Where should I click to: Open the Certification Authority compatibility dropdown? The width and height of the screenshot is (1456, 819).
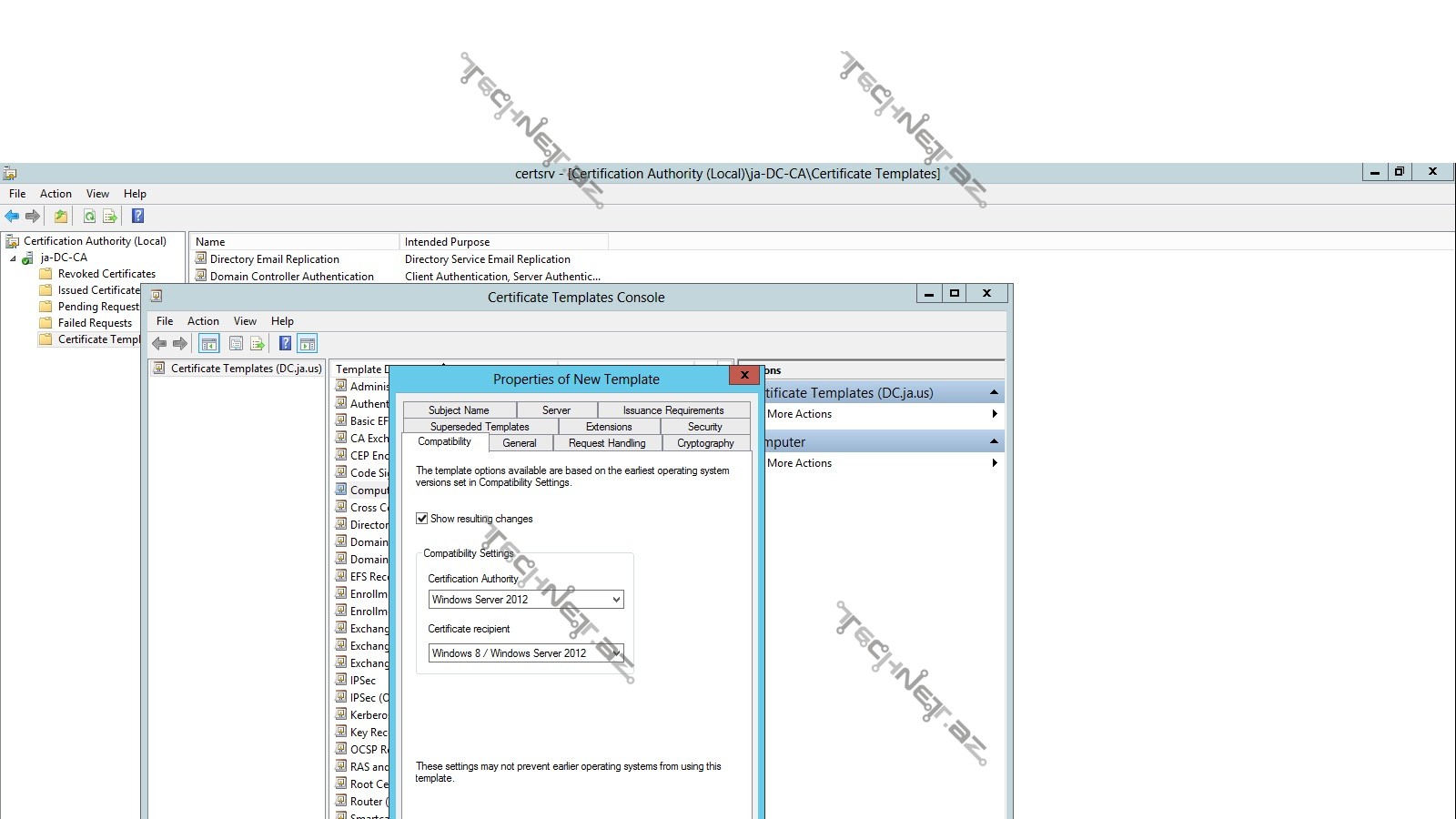tap(616, 600)
